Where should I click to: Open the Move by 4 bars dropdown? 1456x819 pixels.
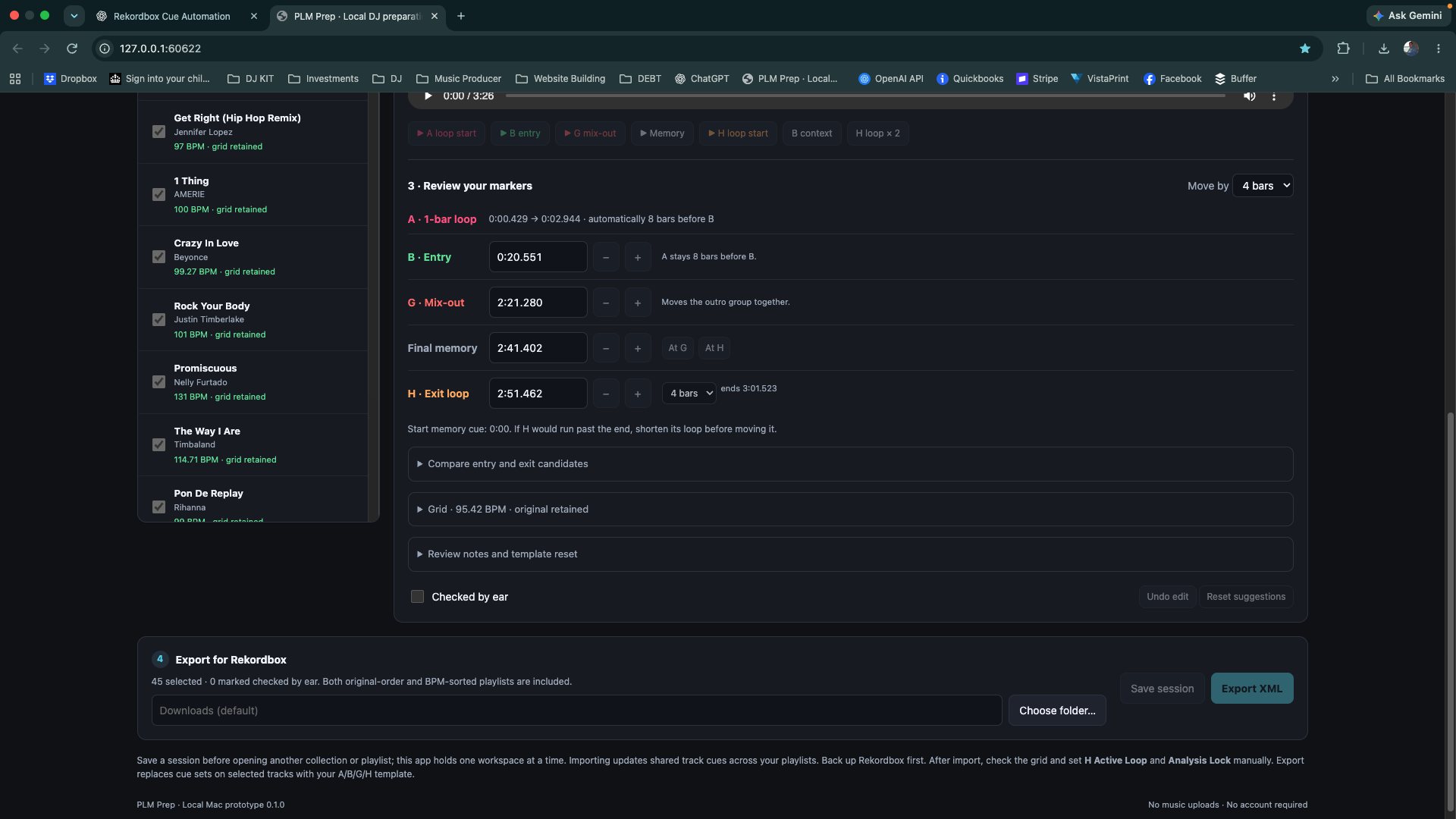(x=1263, y=186)
